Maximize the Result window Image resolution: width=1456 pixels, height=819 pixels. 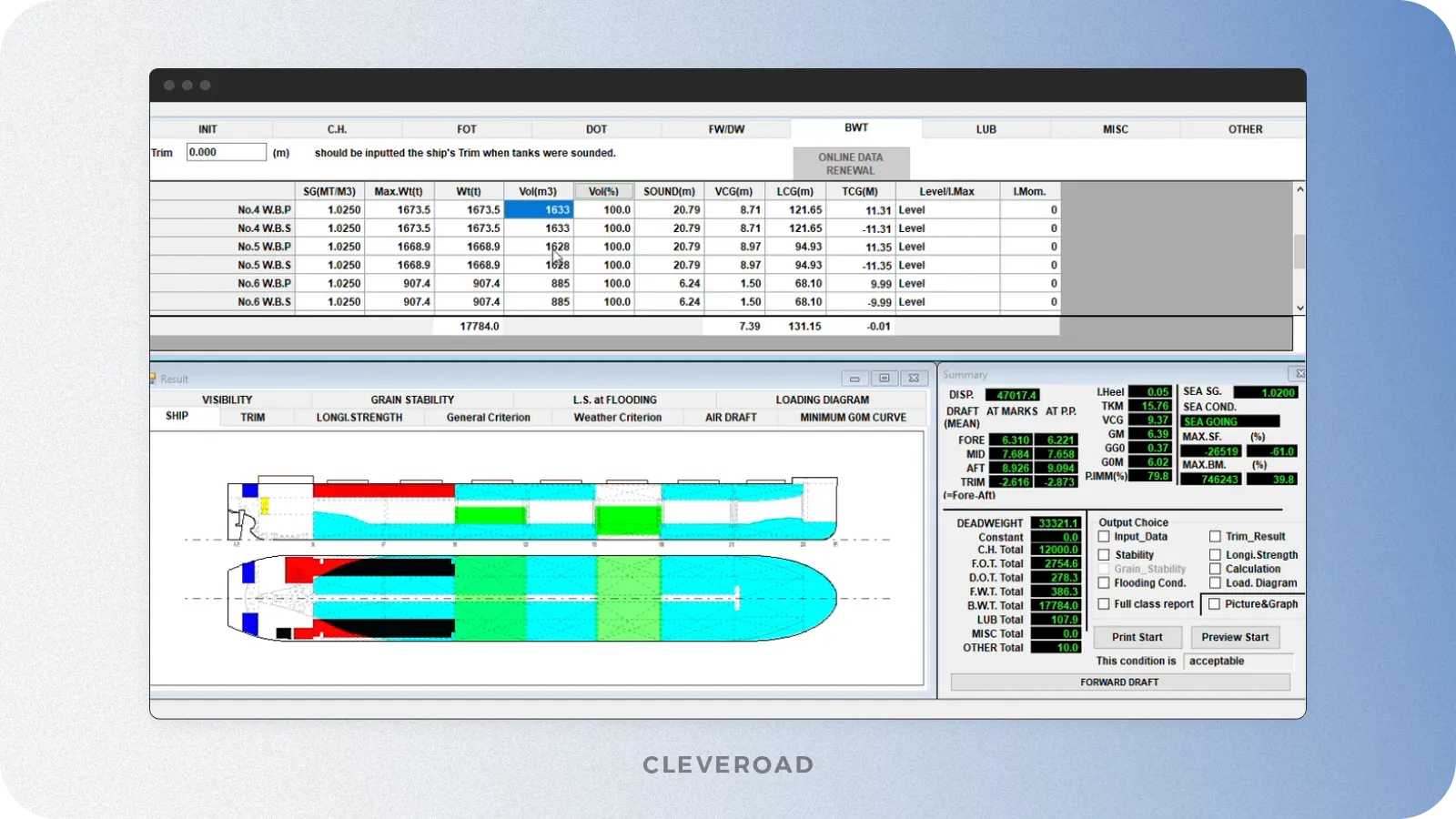click(885, 378)
